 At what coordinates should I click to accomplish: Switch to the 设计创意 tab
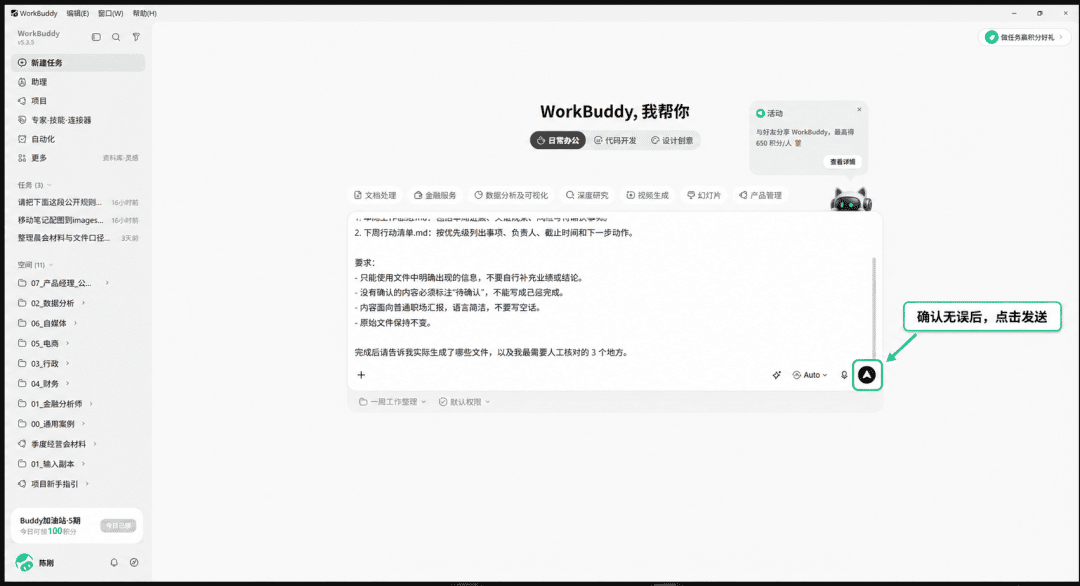[x=672, y=140]
